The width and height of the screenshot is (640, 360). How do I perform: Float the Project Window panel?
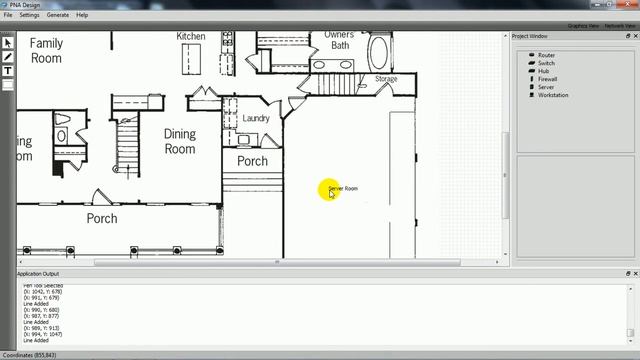tap(628, 36)
